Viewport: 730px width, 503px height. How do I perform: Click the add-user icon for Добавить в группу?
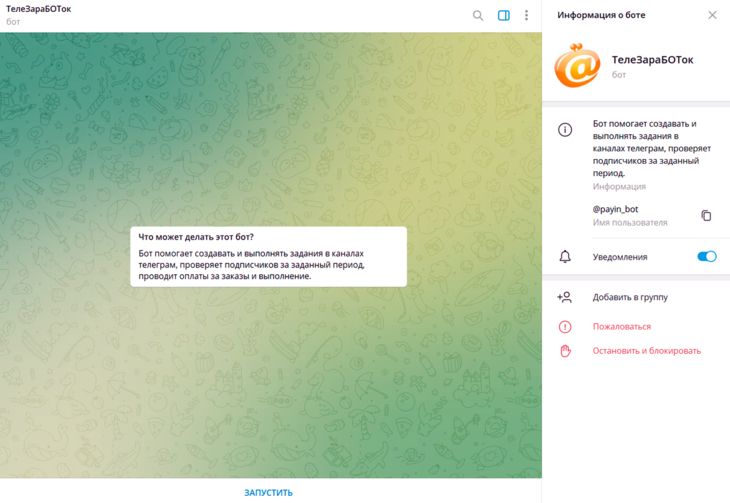[x=565, y=297]
